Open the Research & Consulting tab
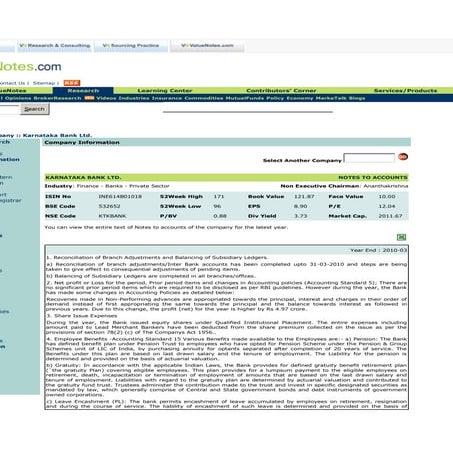The image size is (453, 453). [55, 46]
